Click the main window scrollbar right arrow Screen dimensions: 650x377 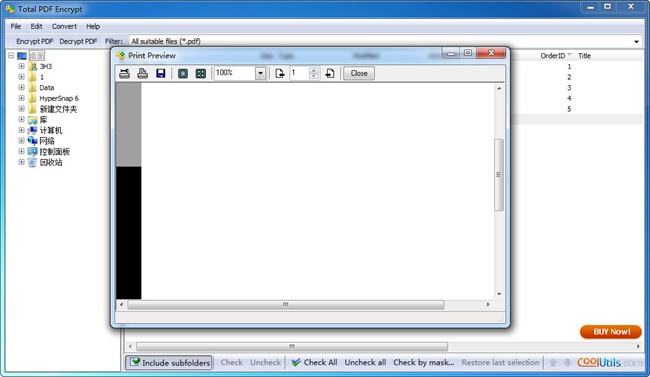click(638, 346)
